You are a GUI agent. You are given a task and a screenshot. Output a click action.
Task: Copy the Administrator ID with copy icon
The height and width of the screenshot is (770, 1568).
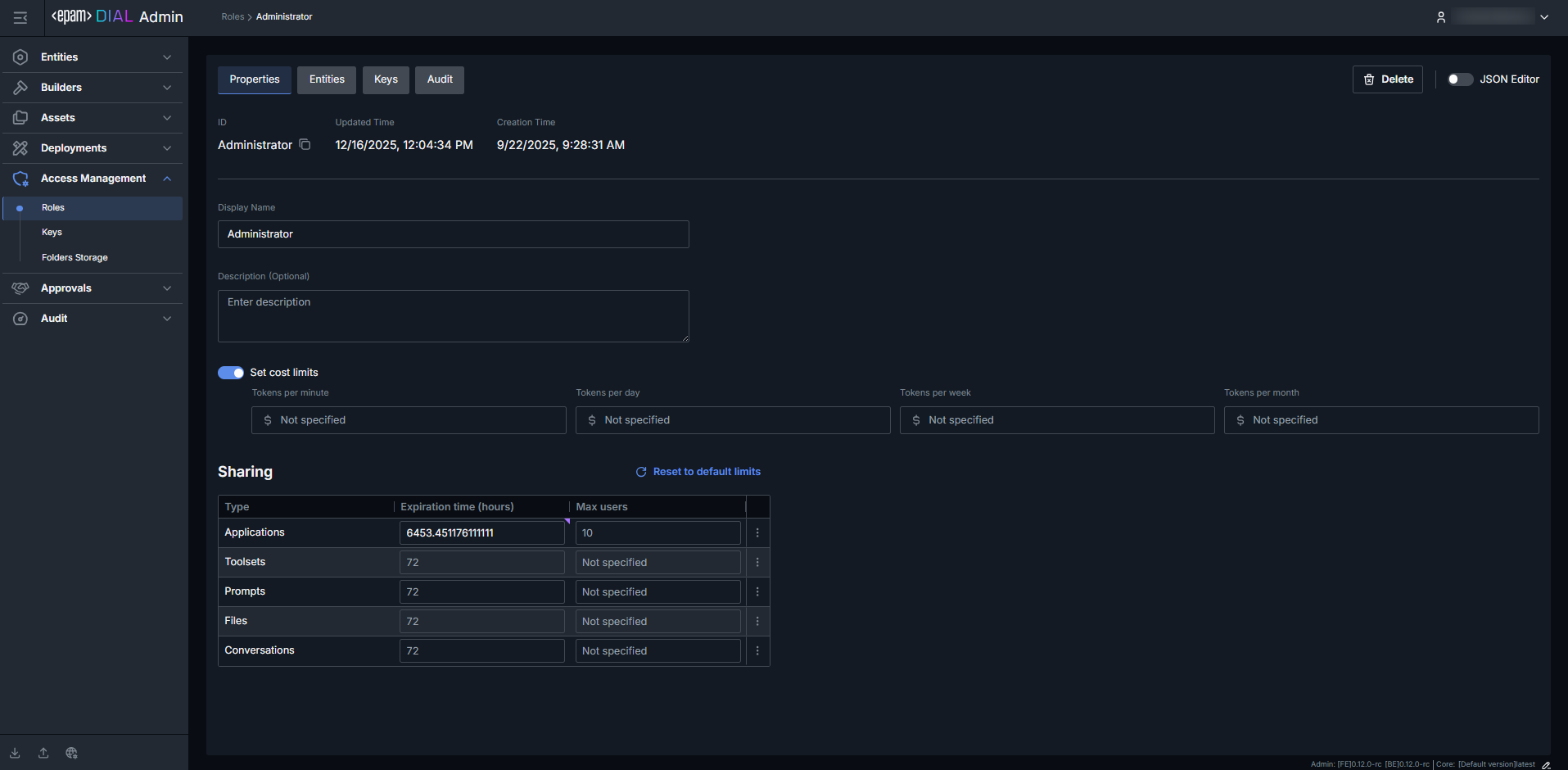[x=305, y=145]
